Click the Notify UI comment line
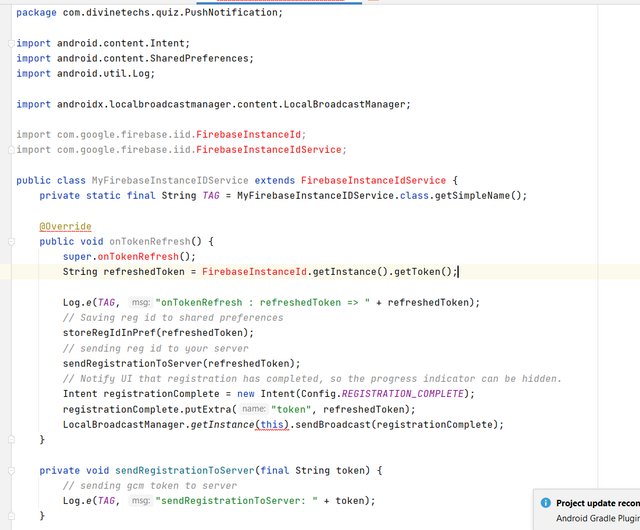Screen dimensions: 640x530 [x=312, y=379]
